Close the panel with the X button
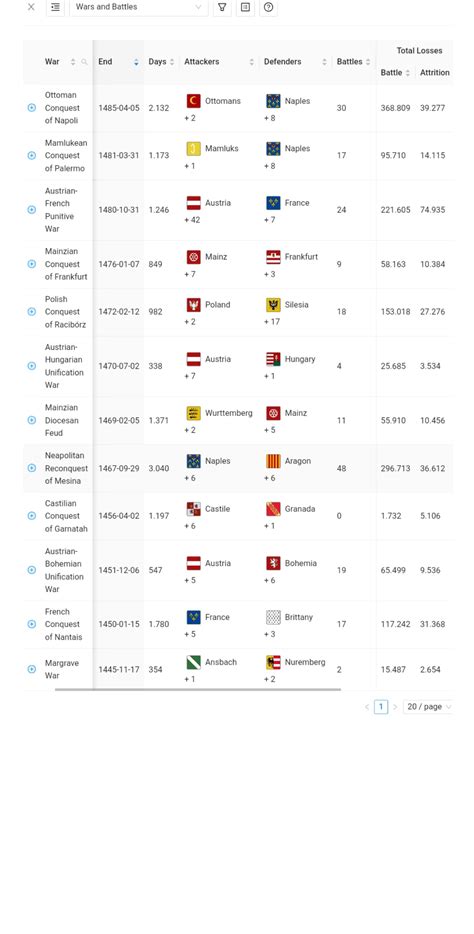The width and height of the screenshot is (474, 934). pos(31,7)
